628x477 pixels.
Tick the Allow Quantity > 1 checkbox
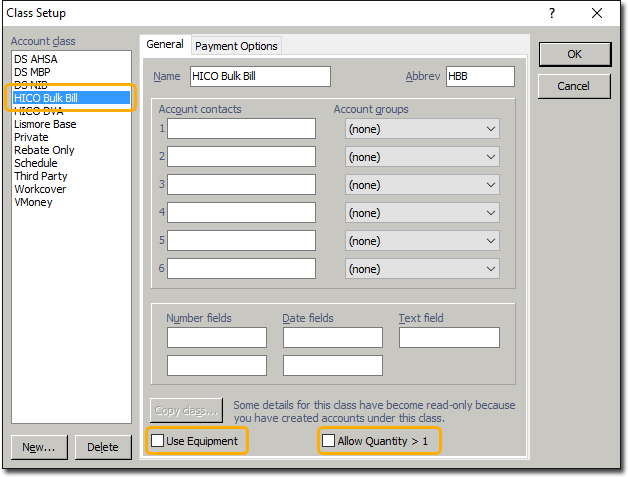click(x=329, y=441)
